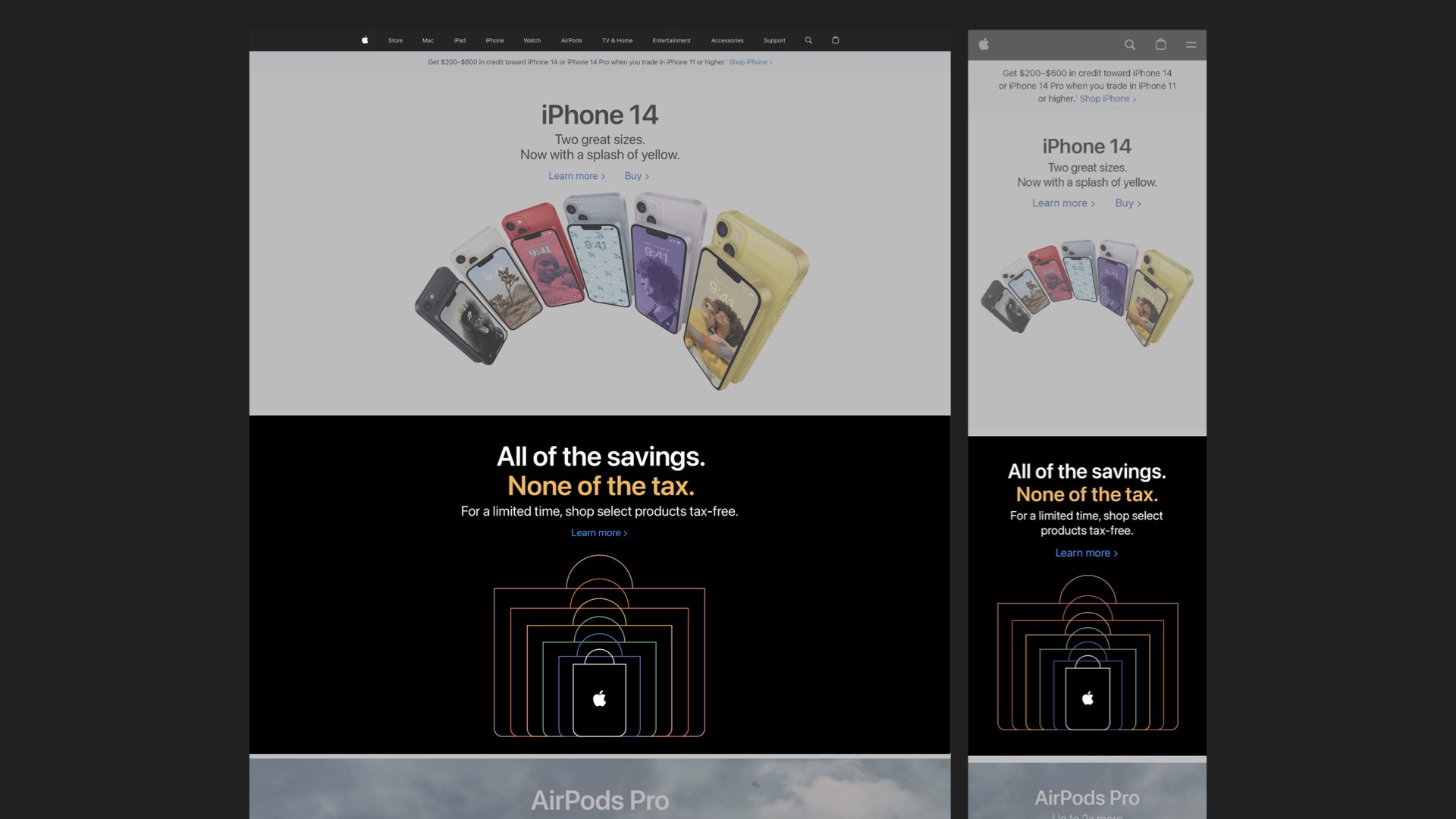Click the Apple logo in mobile header
Image resolution: width=1456 pixels, height=819 pixels.
click(984, 45)
